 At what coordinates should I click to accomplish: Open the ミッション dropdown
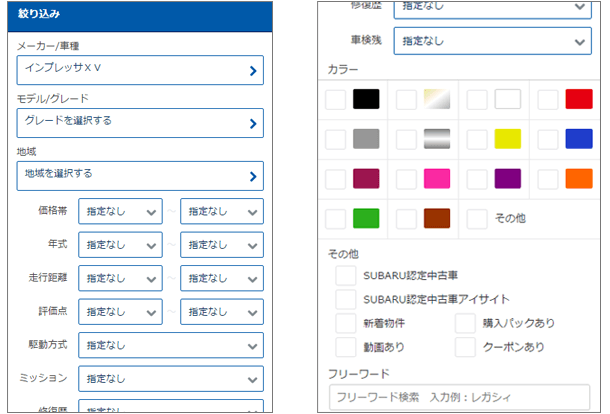tap(170, 379)
